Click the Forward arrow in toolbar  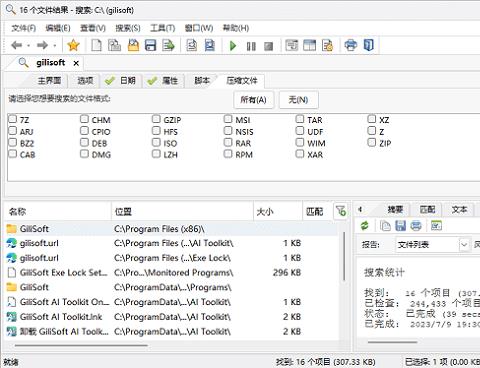(42, 45)
